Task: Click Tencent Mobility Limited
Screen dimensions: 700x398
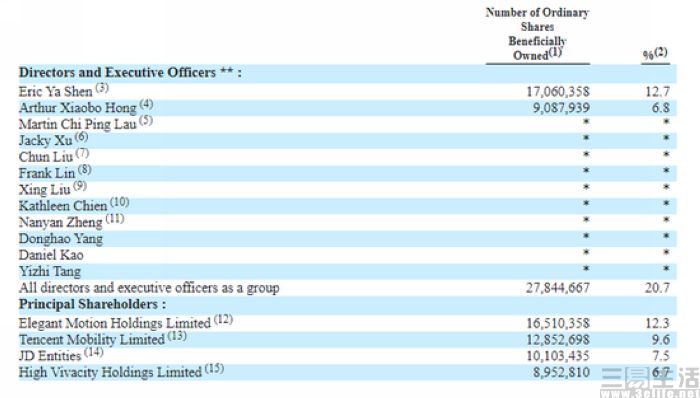Action: [x=92, y=340]
